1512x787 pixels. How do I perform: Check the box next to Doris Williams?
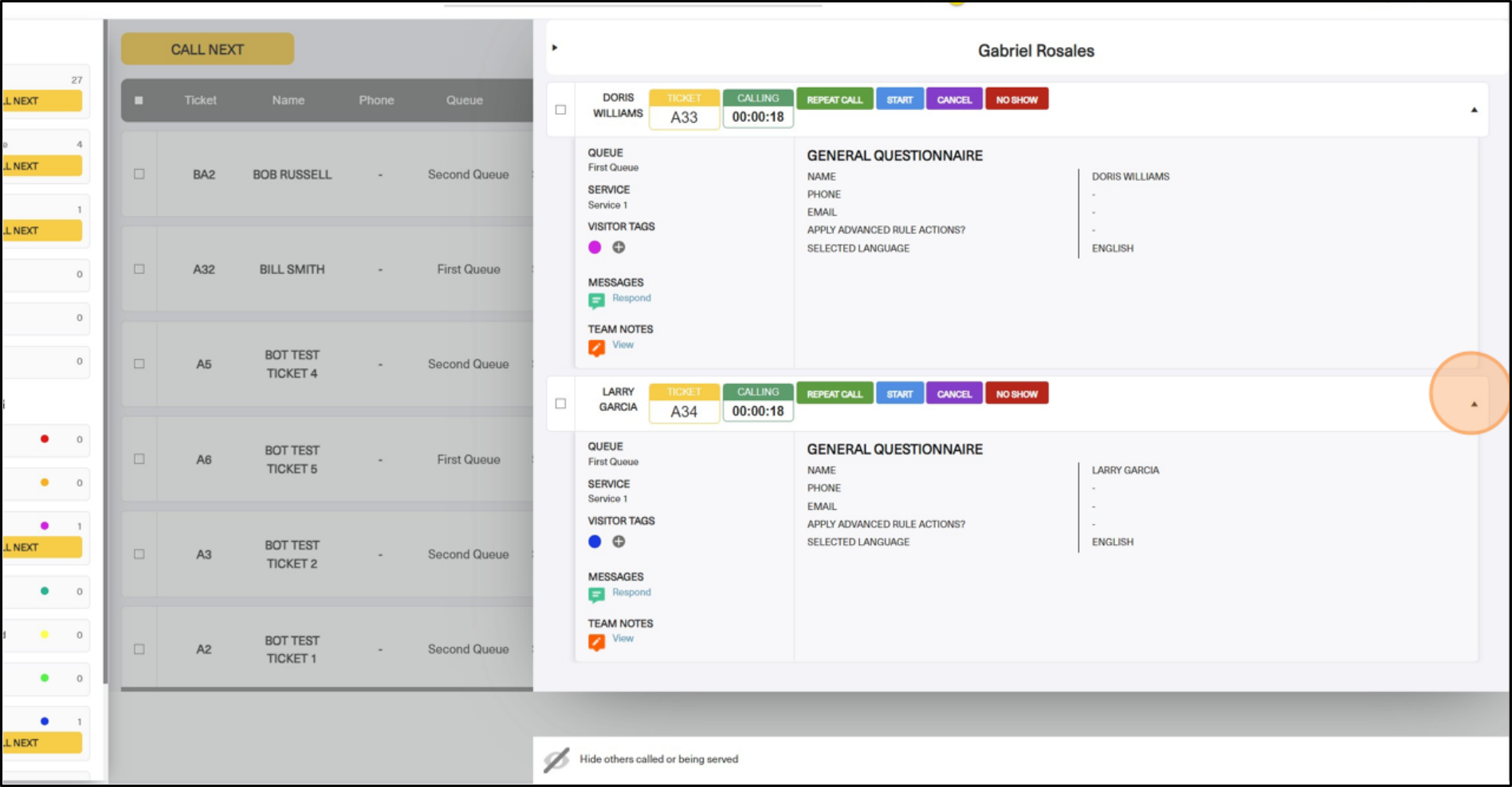(561, 110)
